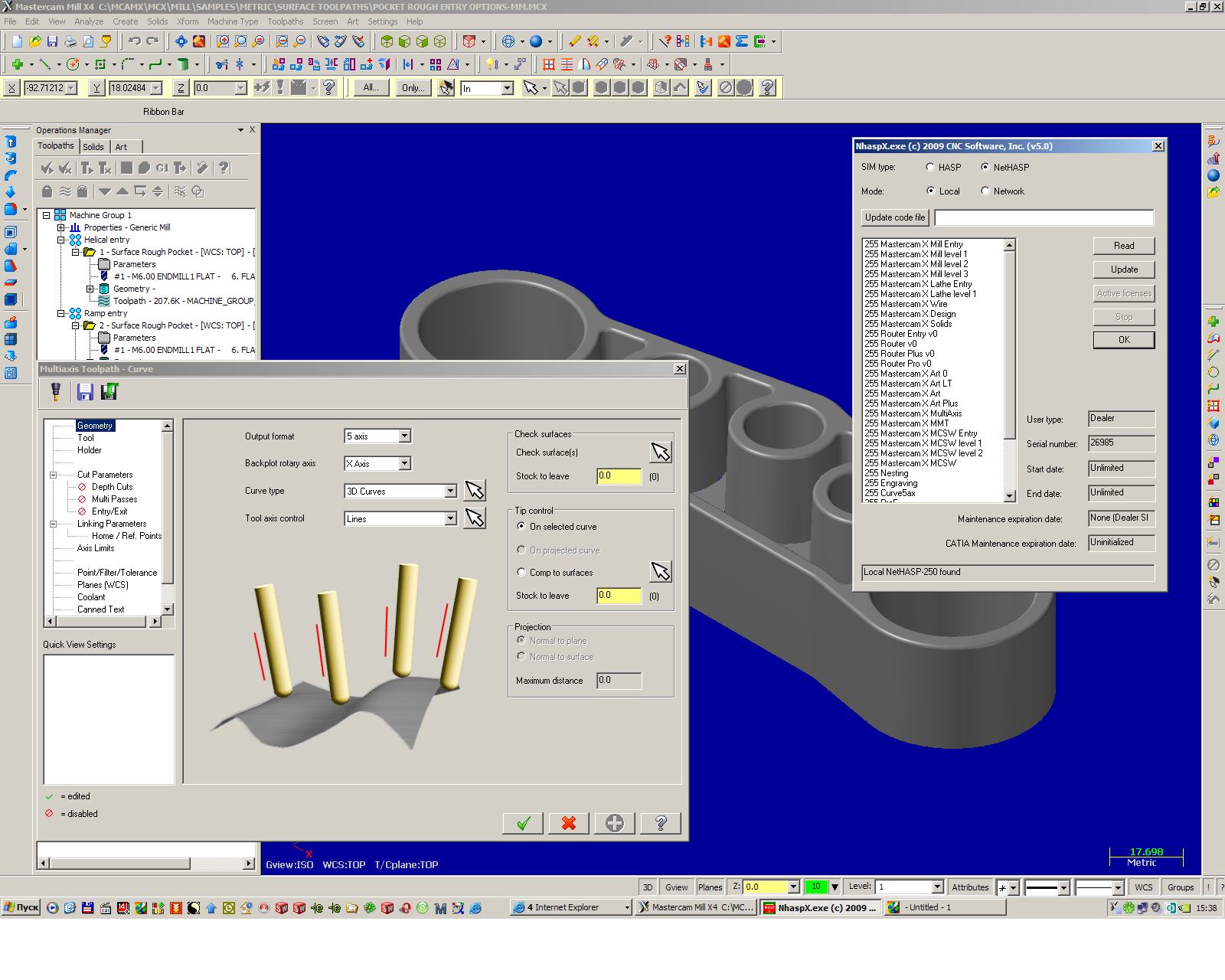This screenshot has width=1225, height=980.
Task: Click the select arrow next to Curve type
Action: (475, 490)
